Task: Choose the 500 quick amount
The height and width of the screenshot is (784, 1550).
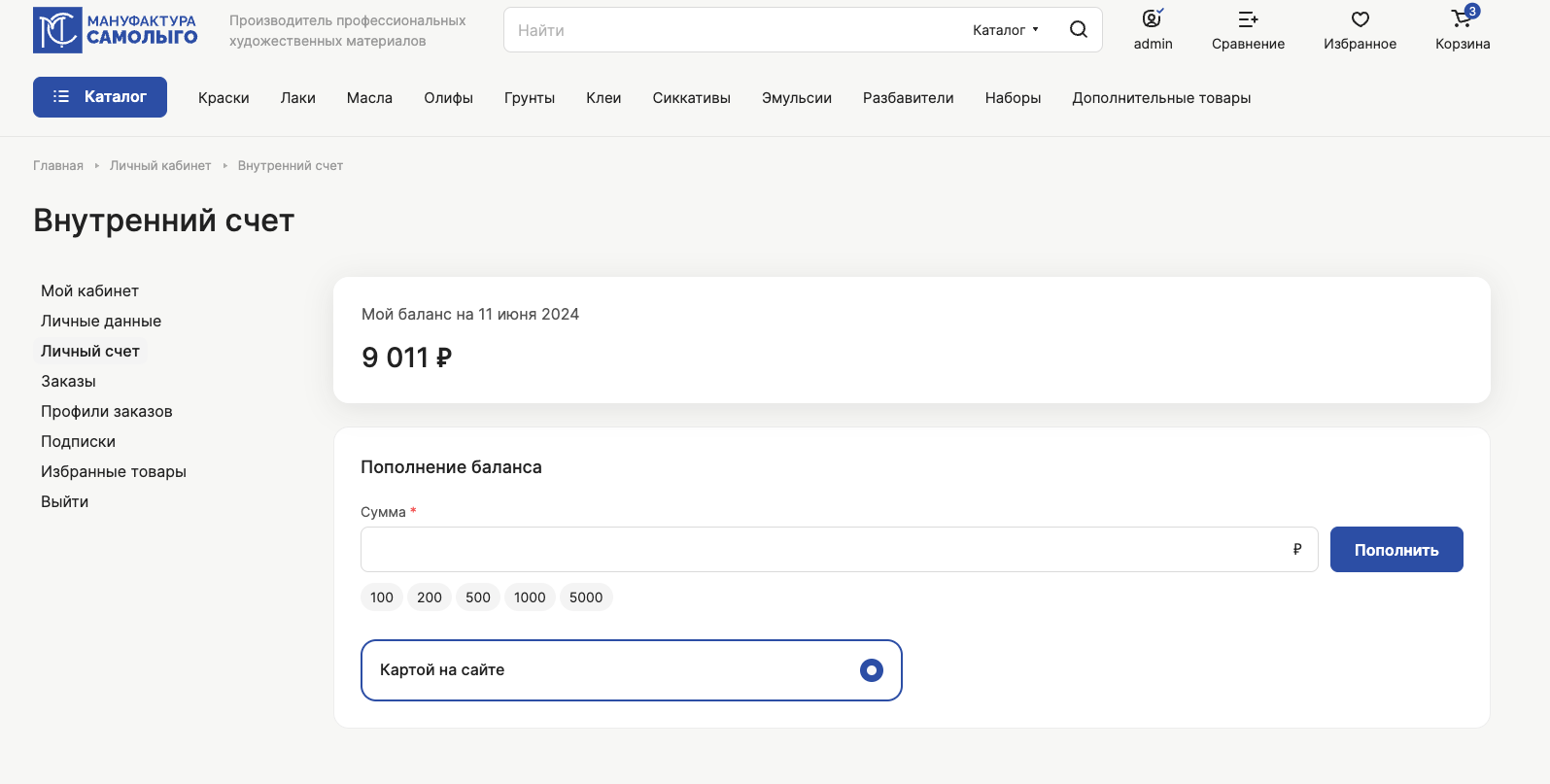Action: click(478, 597)
